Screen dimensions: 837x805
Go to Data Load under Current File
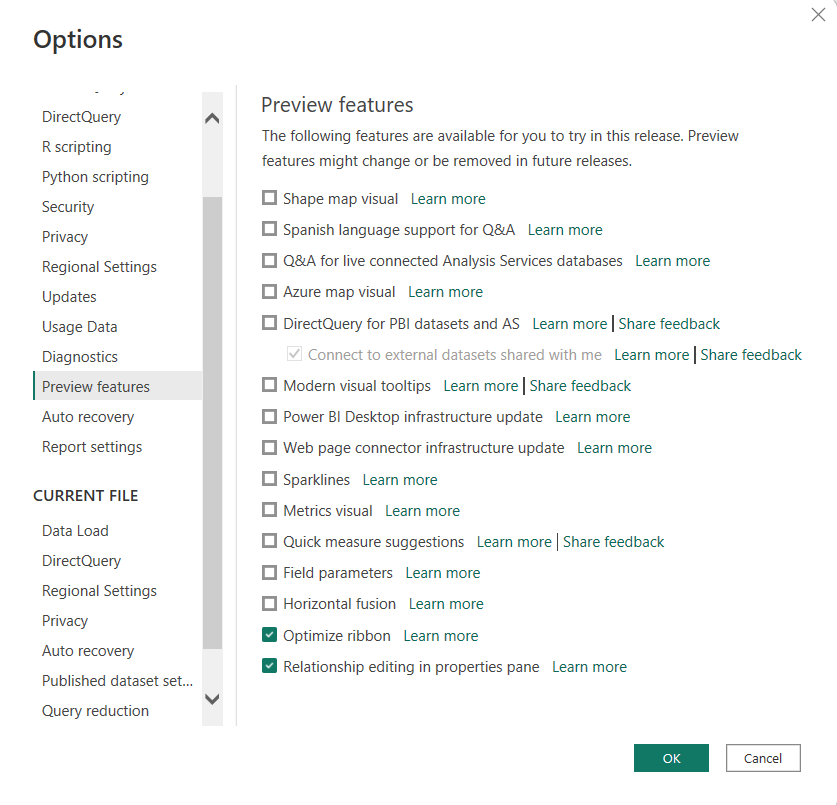pyautogui.click(x=75, y=531)
